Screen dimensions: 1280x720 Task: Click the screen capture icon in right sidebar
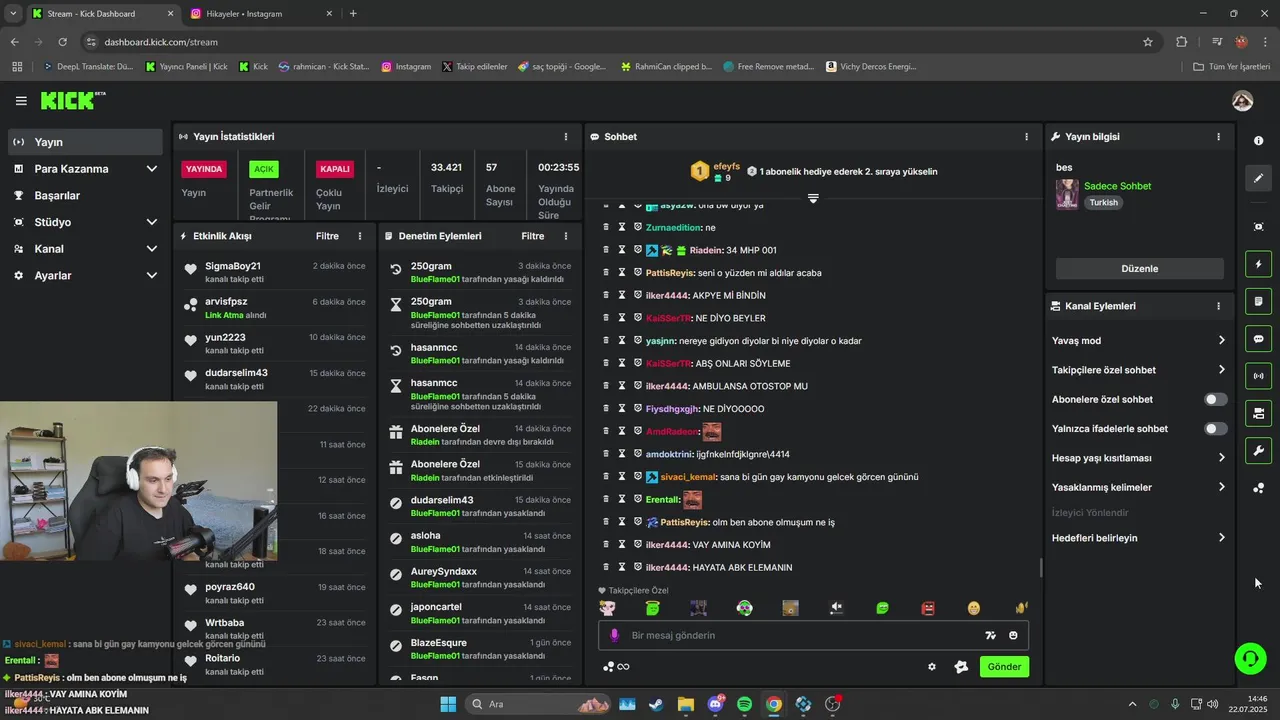coord(1259,227)
